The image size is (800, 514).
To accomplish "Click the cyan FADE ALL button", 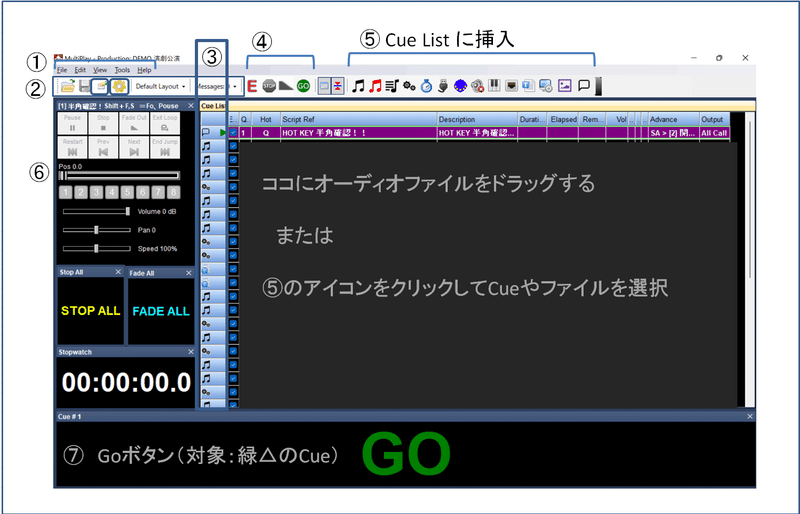I will click(x=161, y=311).
